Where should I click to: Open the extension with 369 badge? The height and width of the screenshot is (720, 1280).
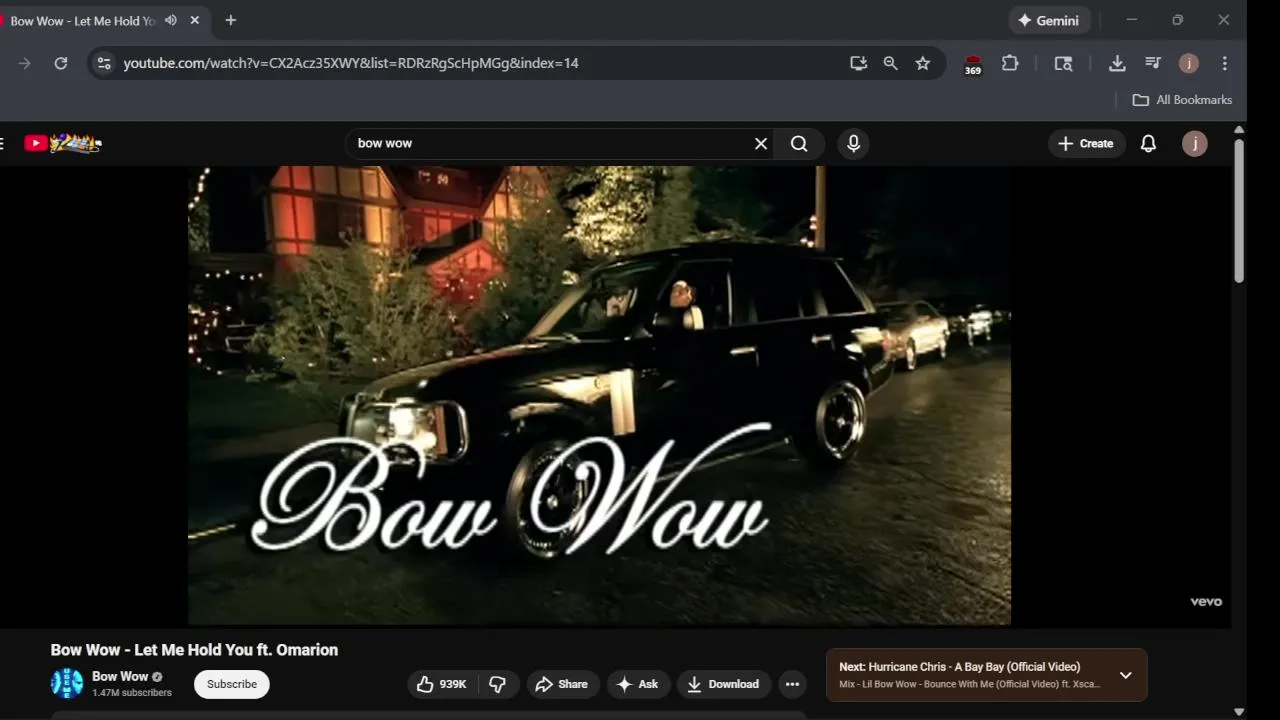click(x=973, y=64)
